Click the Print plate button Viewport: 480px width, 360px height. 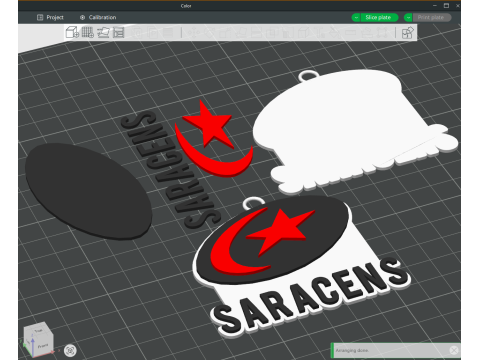pyautogui.click(x=431, y=17)
